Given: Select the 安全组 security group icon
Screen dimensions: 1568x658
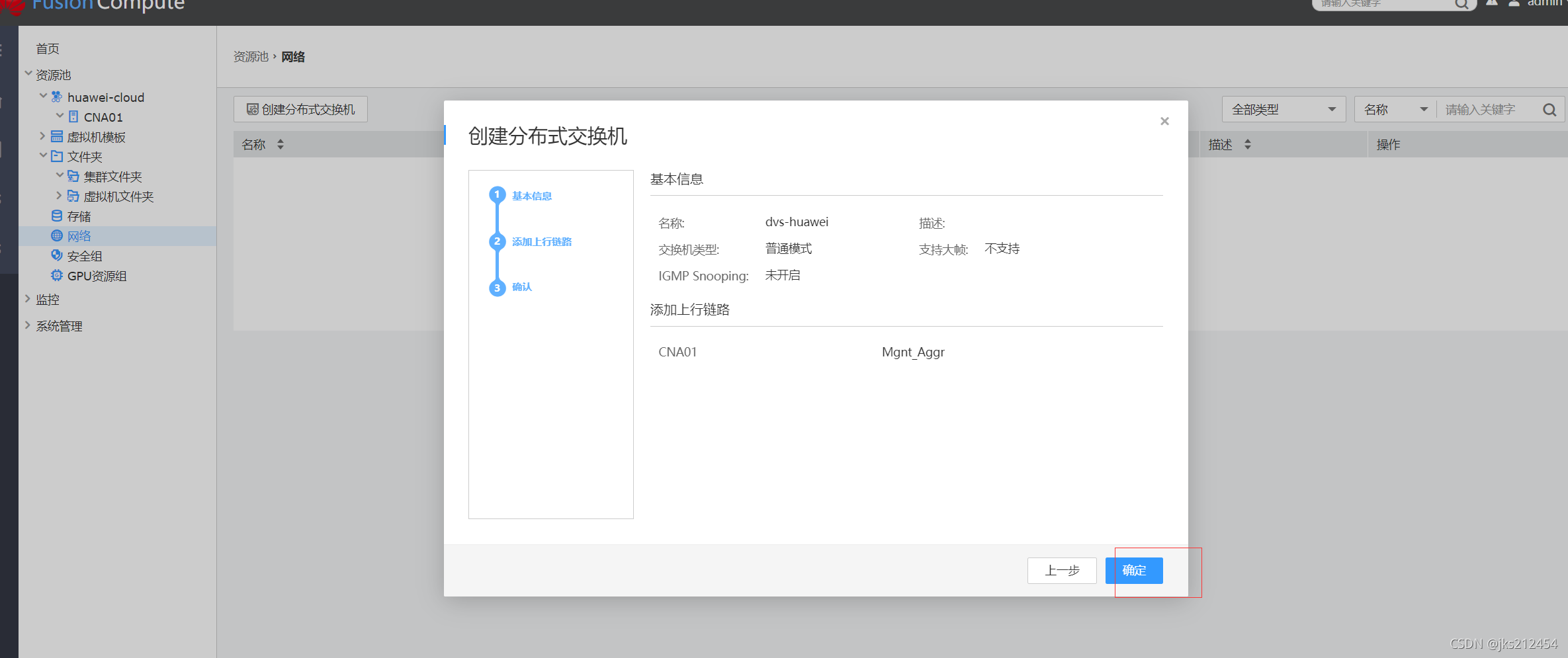Looking at the screenshot, I should 56,255.
